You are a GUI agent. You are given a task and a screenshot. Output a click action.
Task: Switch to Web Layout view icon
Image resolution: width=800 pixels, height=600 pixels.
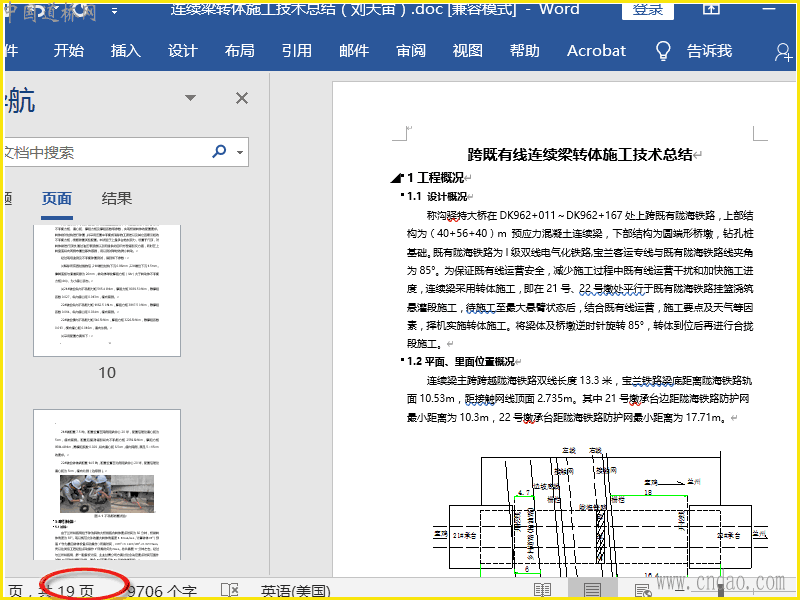(642, 590)
